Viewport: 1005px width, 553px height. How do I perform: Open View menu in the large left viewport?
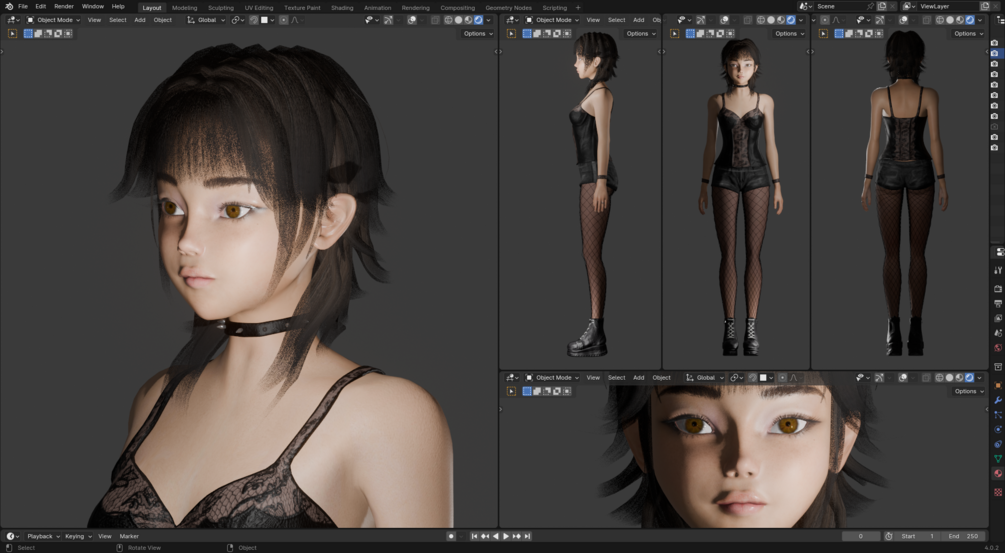[x=94, y=20]
